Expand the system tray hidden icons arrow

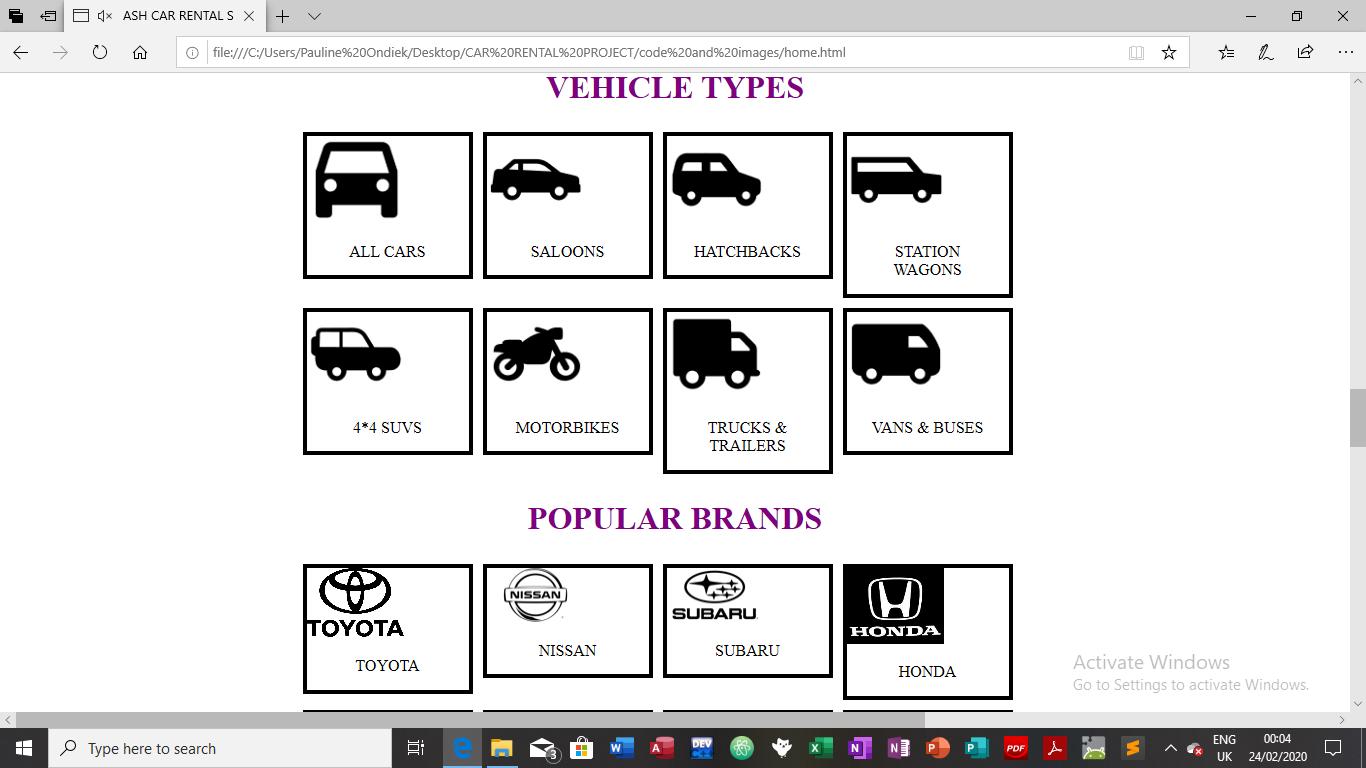point(1170,748)
